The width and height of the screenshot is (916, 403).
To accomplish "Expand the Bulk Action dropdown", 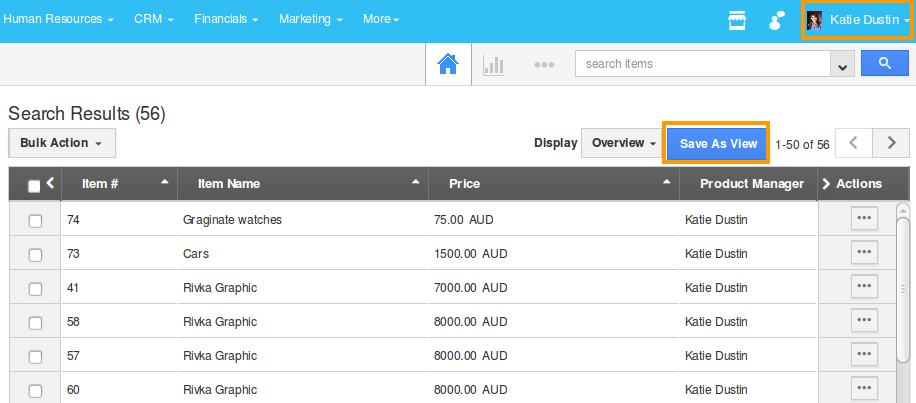I will [62, 143].
